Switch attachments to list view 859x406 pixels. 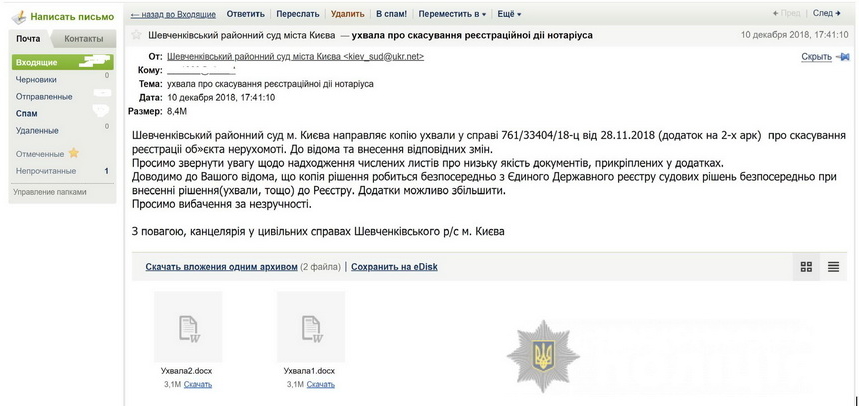(x=833, y=267)
